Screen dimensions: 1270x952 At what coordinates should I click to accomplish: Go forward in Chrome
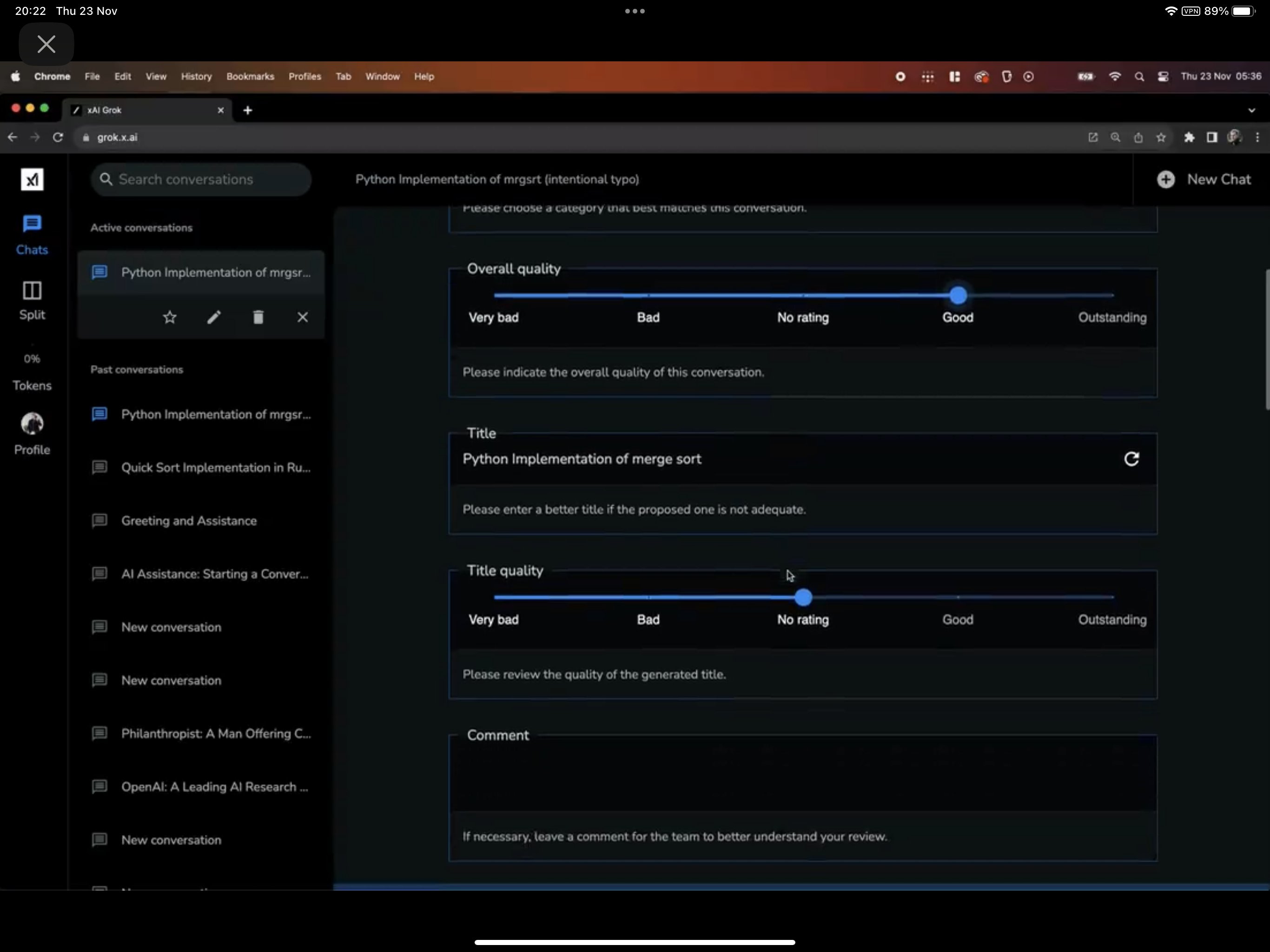tap(35, 137)
